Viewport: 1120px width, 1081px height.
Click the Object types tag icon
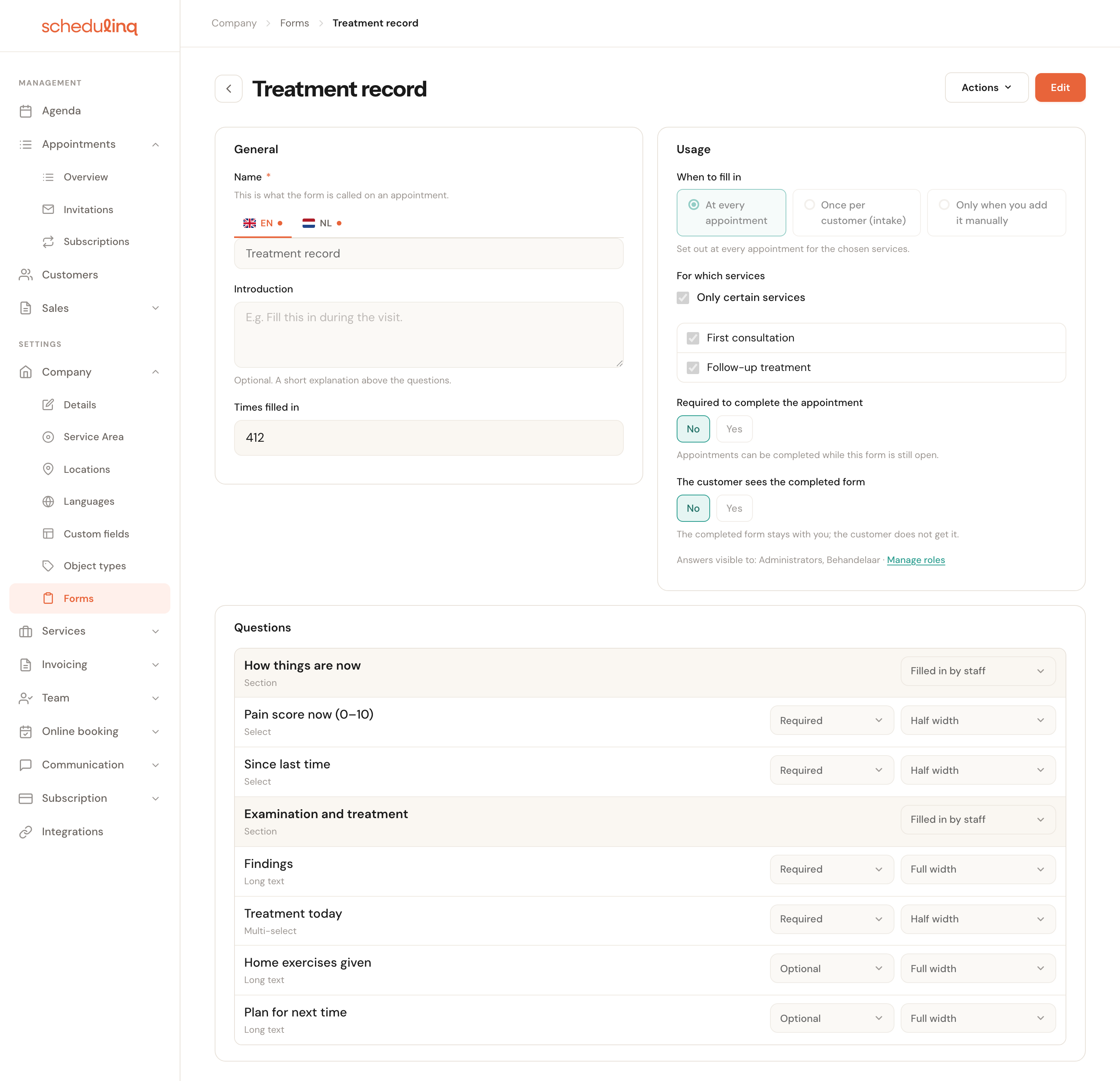pyautogui.click(x=49, y=566)
